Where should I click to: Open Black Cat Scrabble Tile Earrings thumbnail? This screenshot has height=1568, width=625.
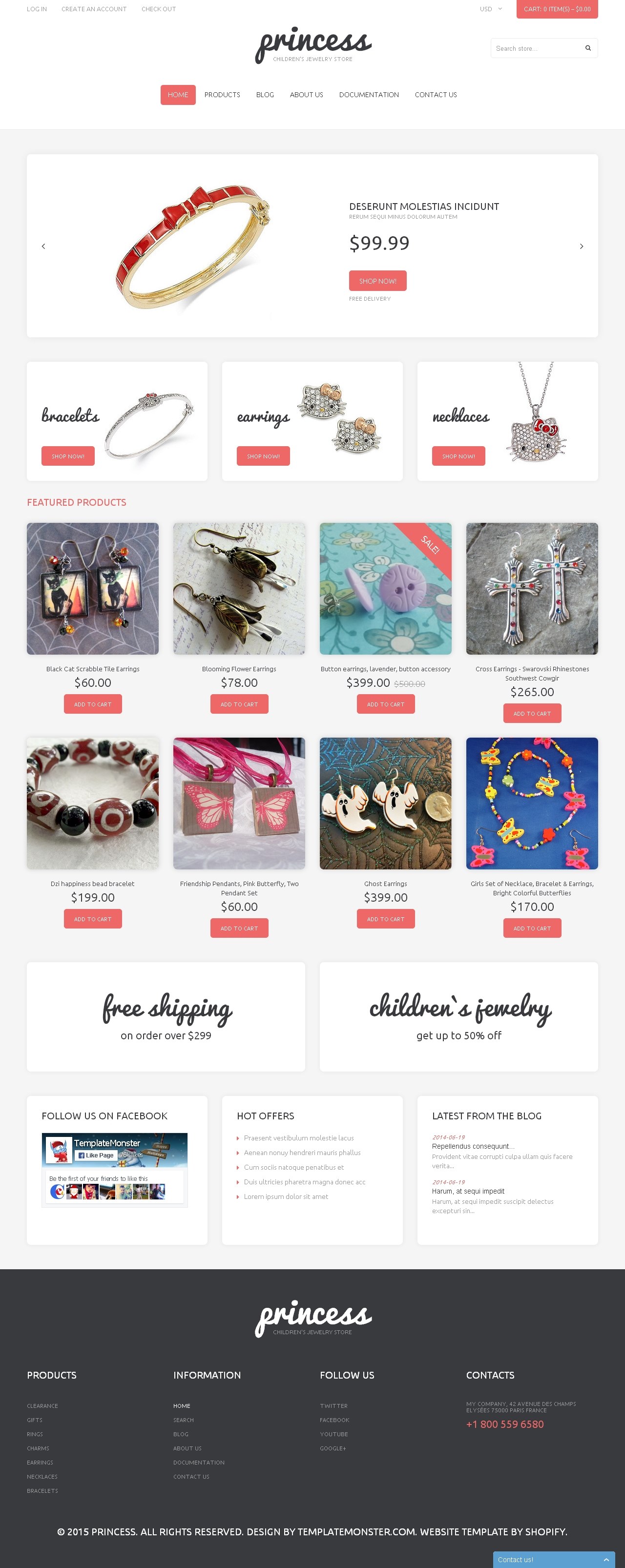tap(92, 589)
